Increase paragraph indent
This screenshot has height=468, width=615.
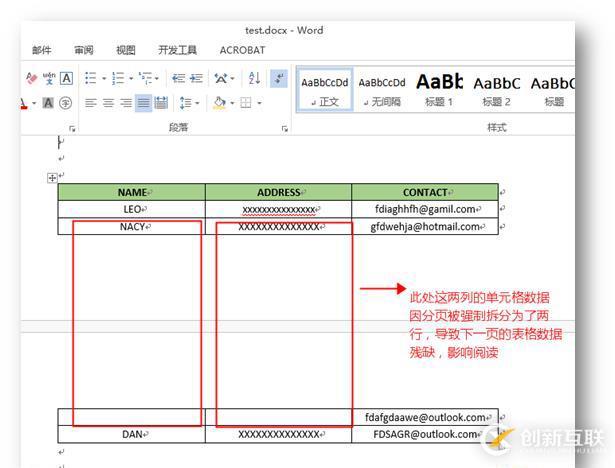point(196,78)
